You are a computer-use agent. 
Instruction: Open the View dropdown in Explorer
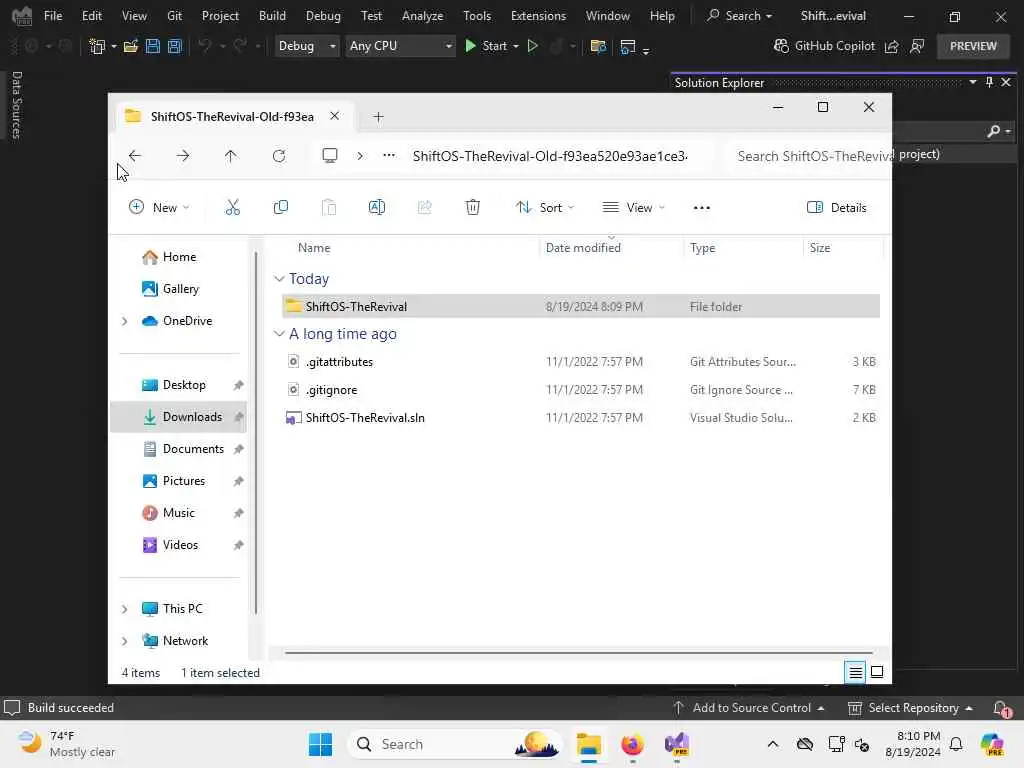point(633,208)
